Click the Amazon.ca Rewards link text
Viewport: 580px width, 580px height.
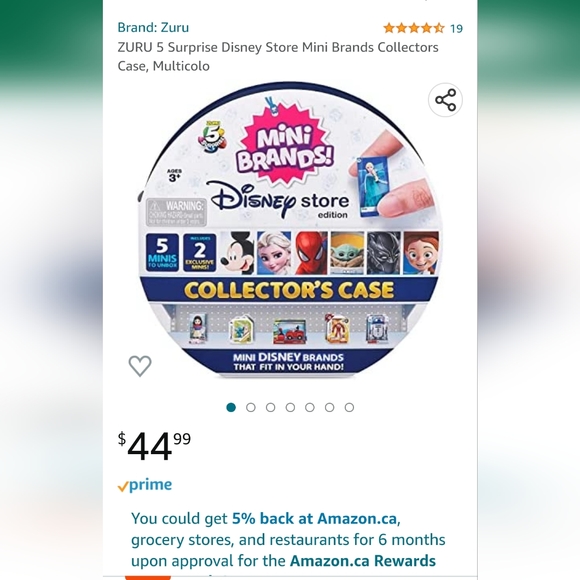click(x=362, y=561)
